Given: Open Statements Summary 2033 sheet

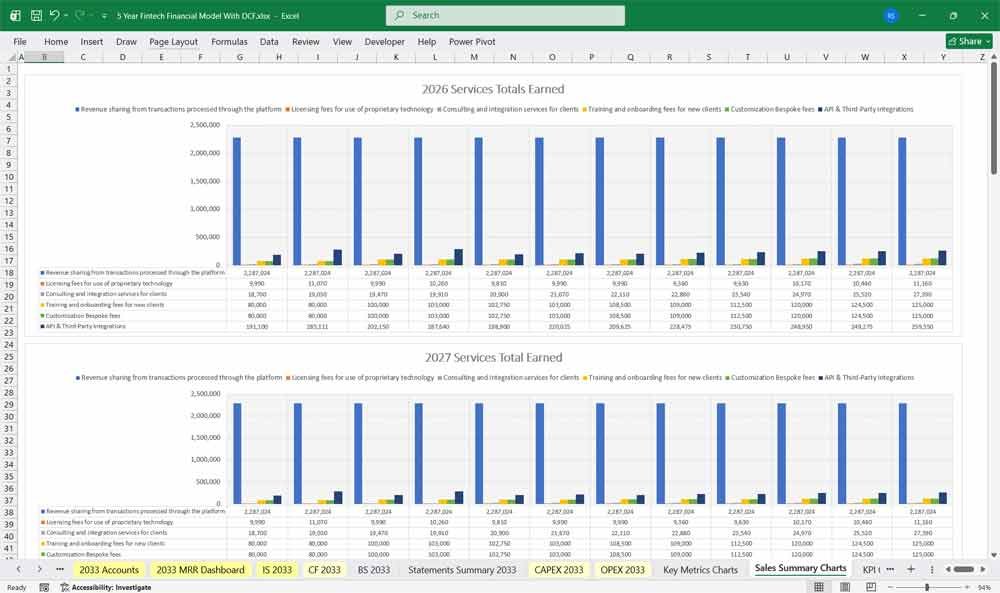Looking at the screenshot, I should pos(462,570).
